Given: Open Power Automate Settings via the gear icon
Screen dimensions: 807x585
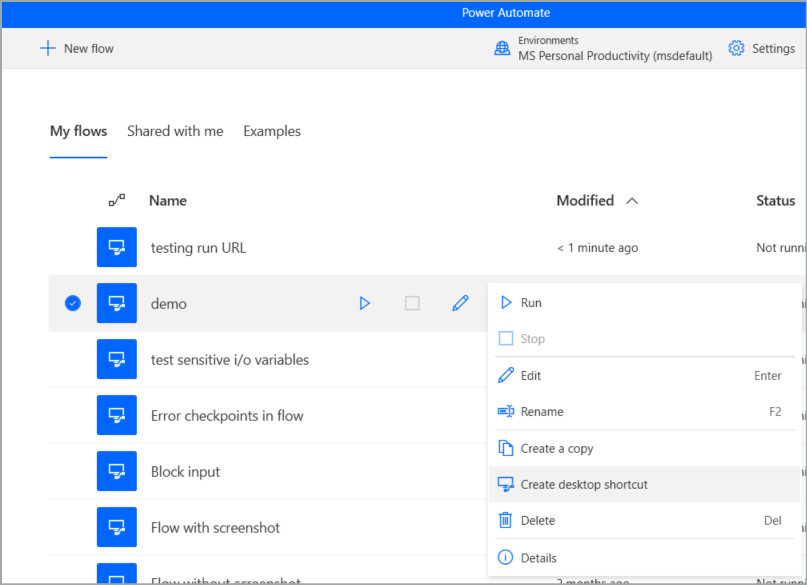Looking at the screenshot, I should click(x=737, y=48).
